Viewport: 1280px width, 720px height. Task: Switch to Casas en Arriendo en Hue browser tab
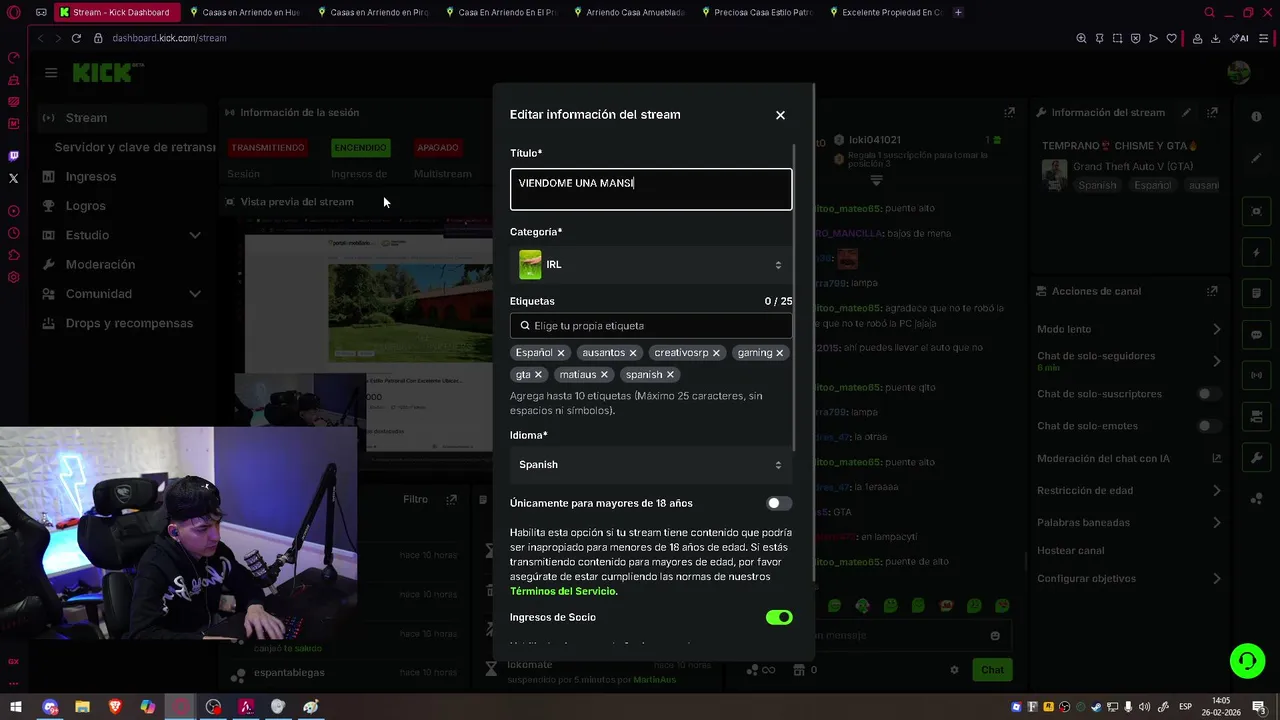(x=244, y=12)
